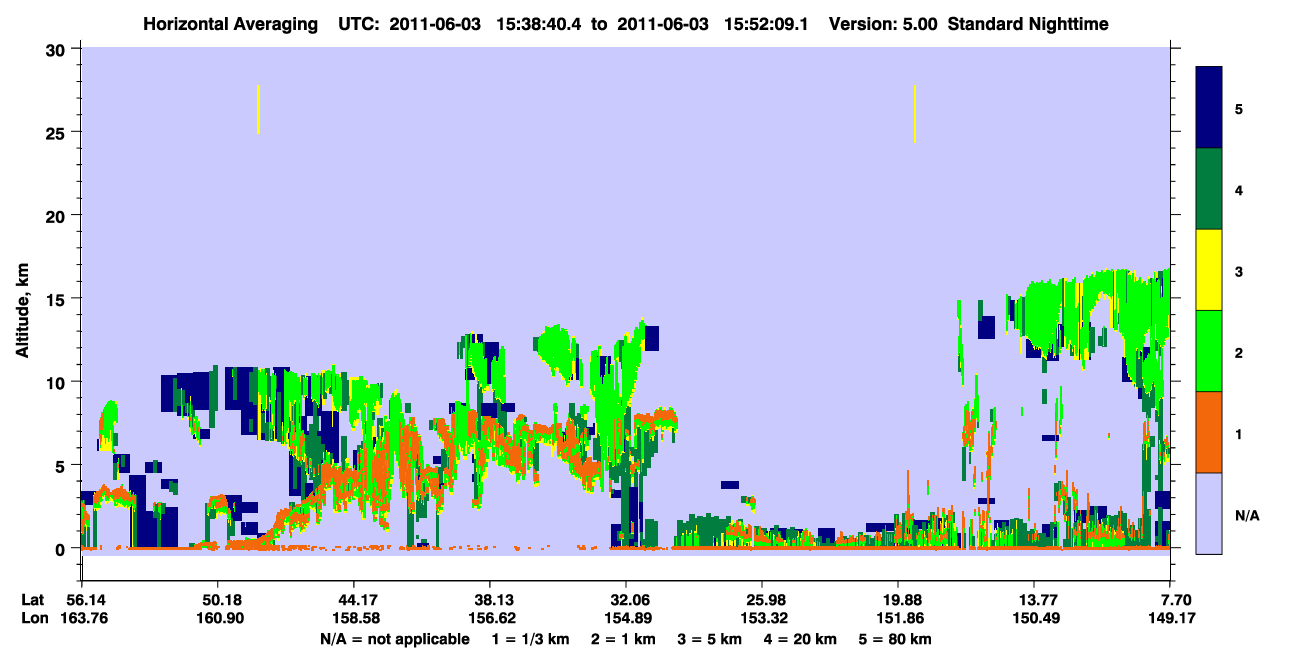Click the orange color bar segment labeled 1

point(1209,431)
